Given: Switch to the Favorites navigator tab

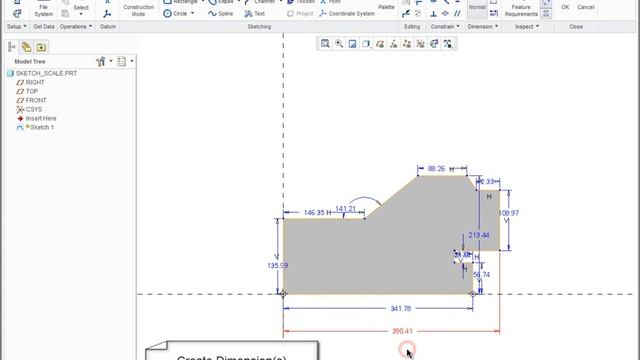Looking at the screenshot, I should click(x=41, y=47).
